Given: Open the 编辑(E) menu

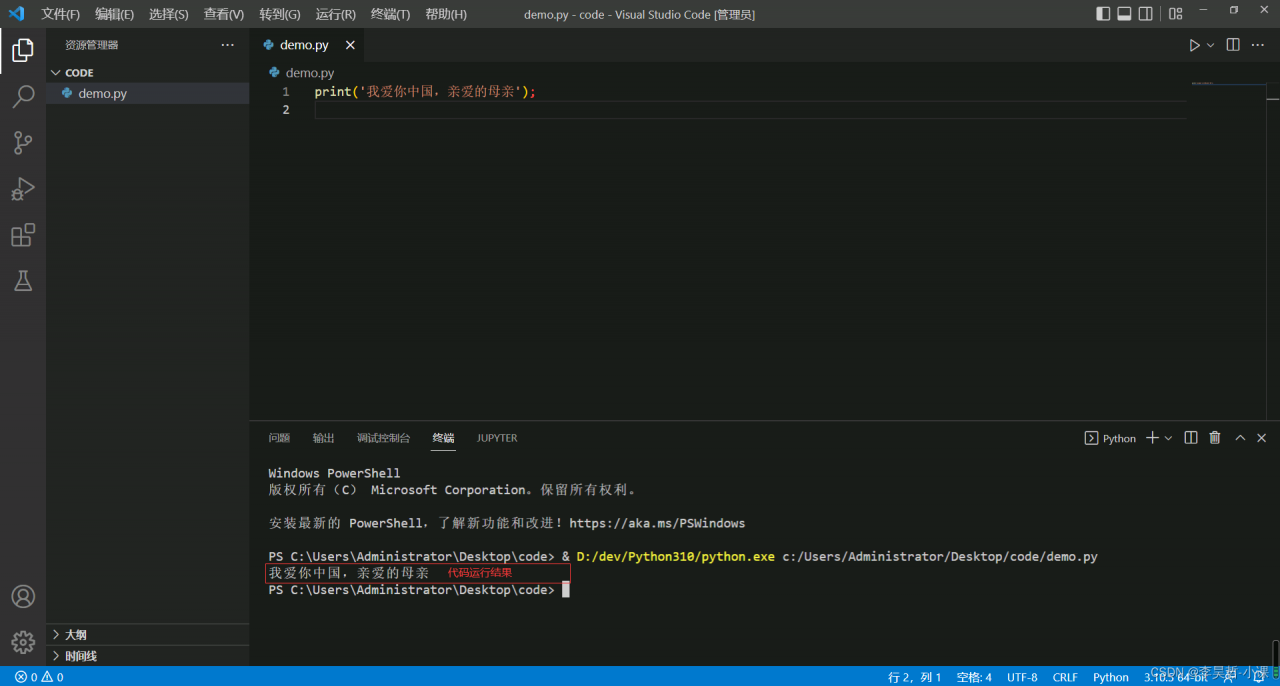Looking at the screenshot, I should point(115,14).
